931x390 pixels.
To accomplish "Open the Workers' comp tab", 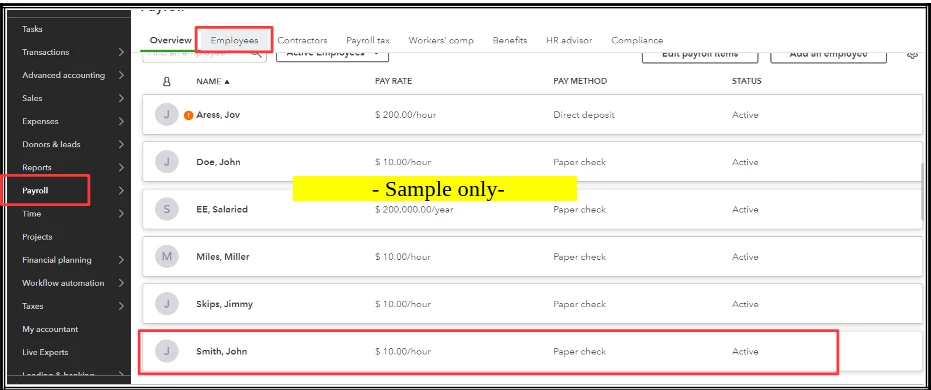I will point(441,40).
